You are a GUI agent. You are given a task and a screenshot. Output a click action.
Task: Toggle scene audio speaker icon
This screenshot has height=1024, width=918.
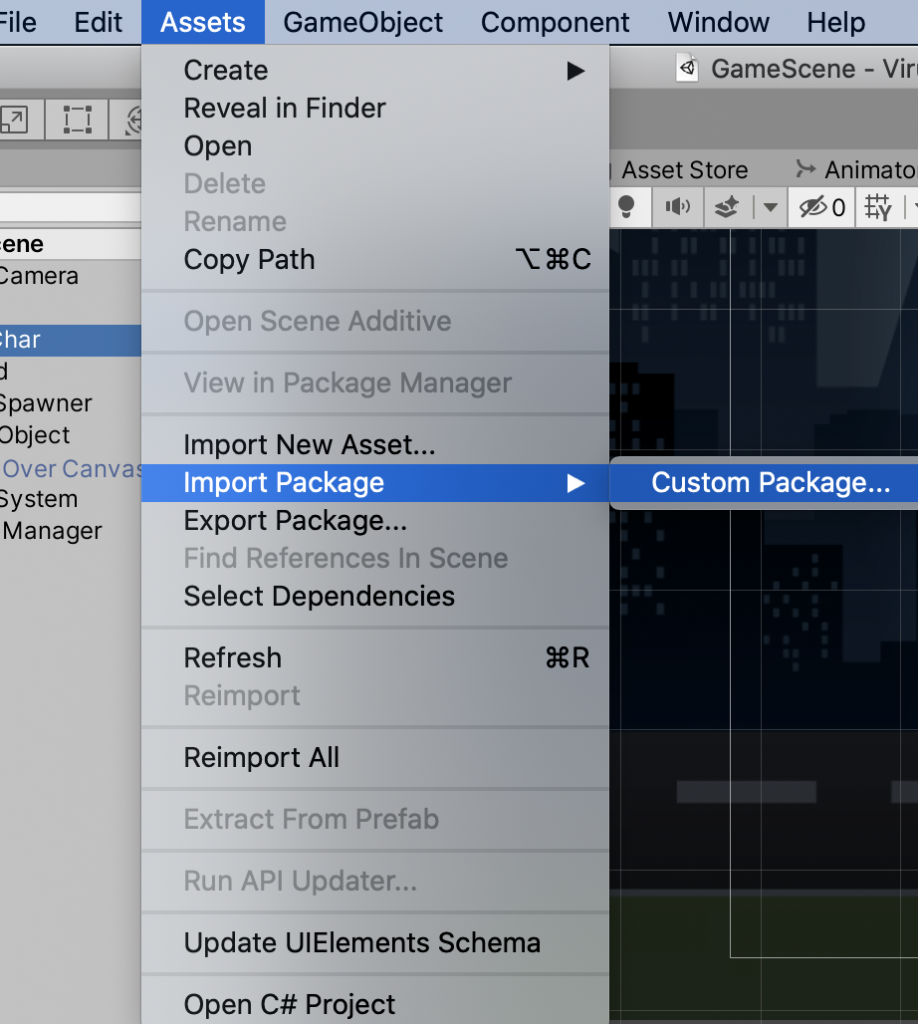click(x=679, y=207)
